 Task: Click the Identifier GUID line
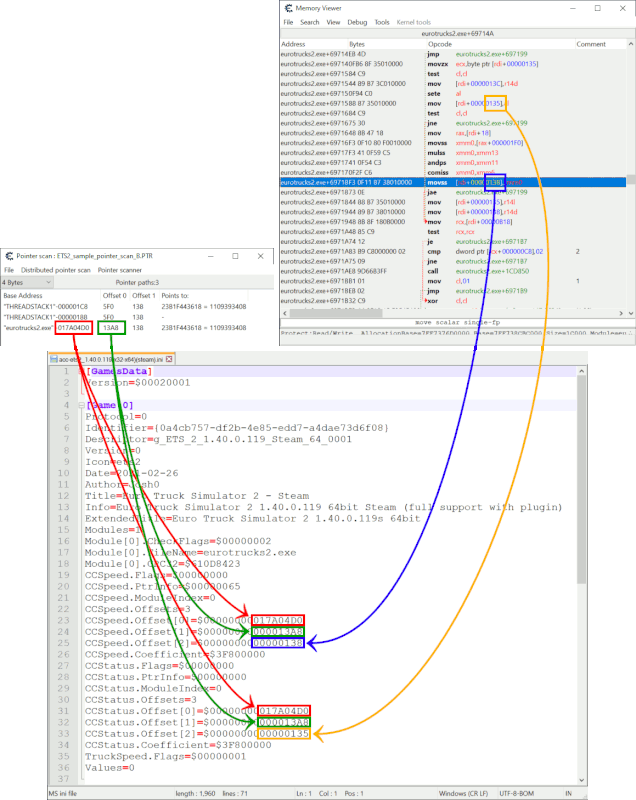[x=237, y=428]
